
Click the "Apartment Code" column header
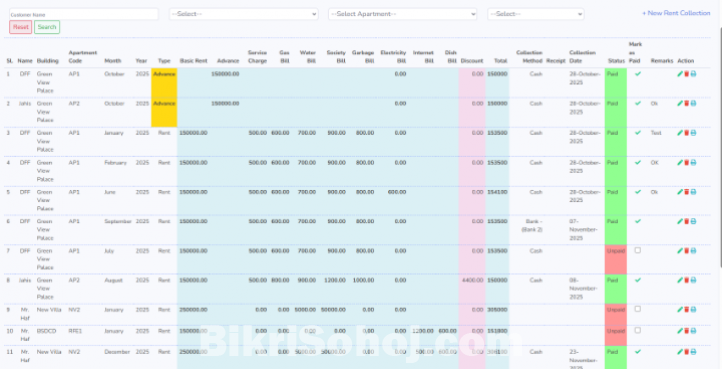tap(83, 57)
